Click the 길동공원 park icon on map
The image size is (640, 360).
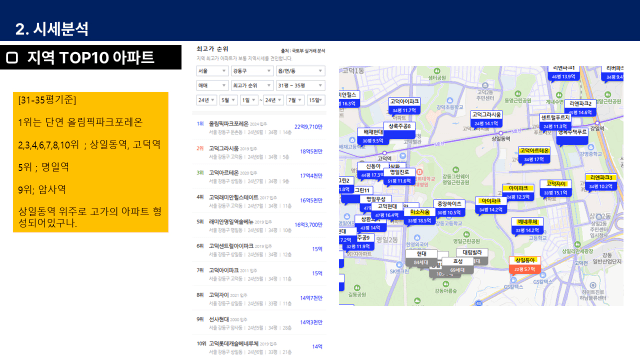(x=357, y=288)
